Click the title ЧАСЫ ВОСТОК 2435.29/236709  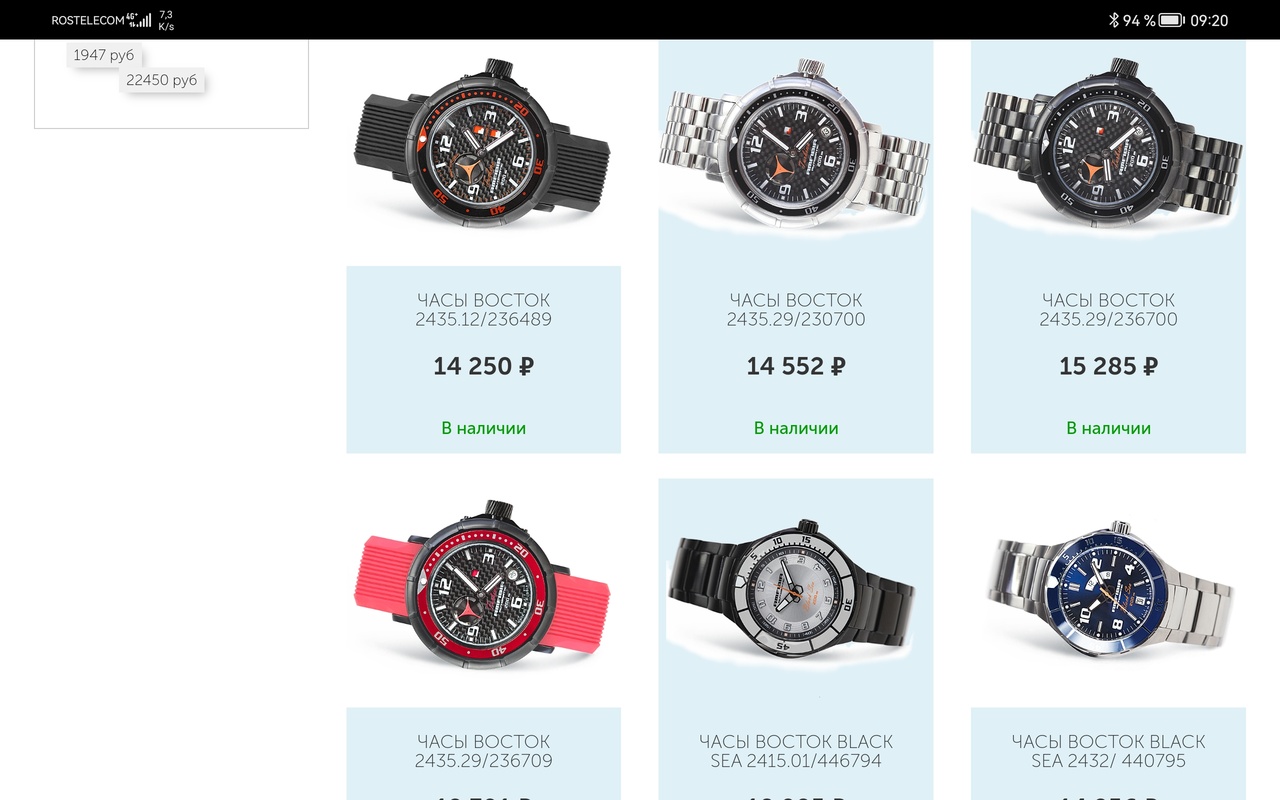[x=483, y=751]
